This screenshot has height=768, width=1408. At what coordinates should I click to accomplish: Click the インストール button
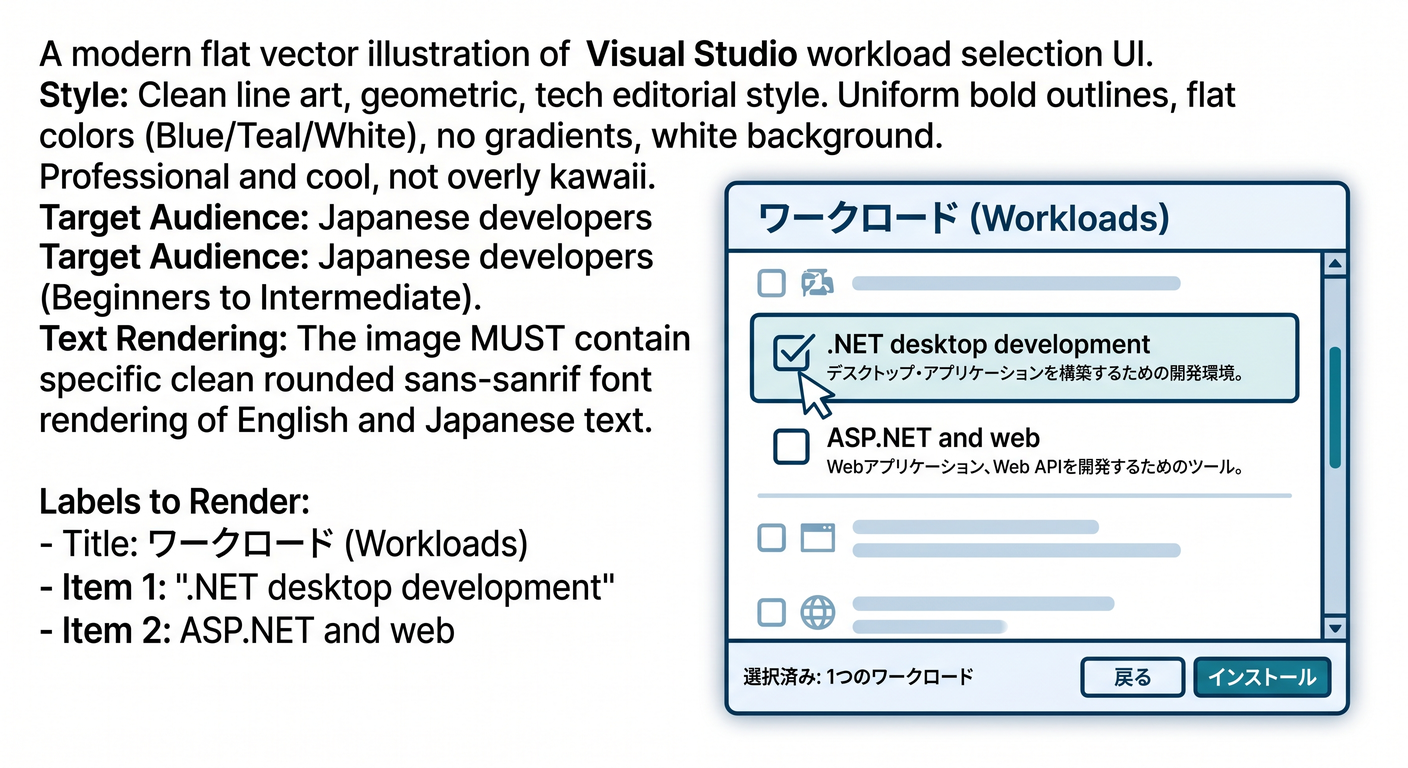click(1262, 677)
